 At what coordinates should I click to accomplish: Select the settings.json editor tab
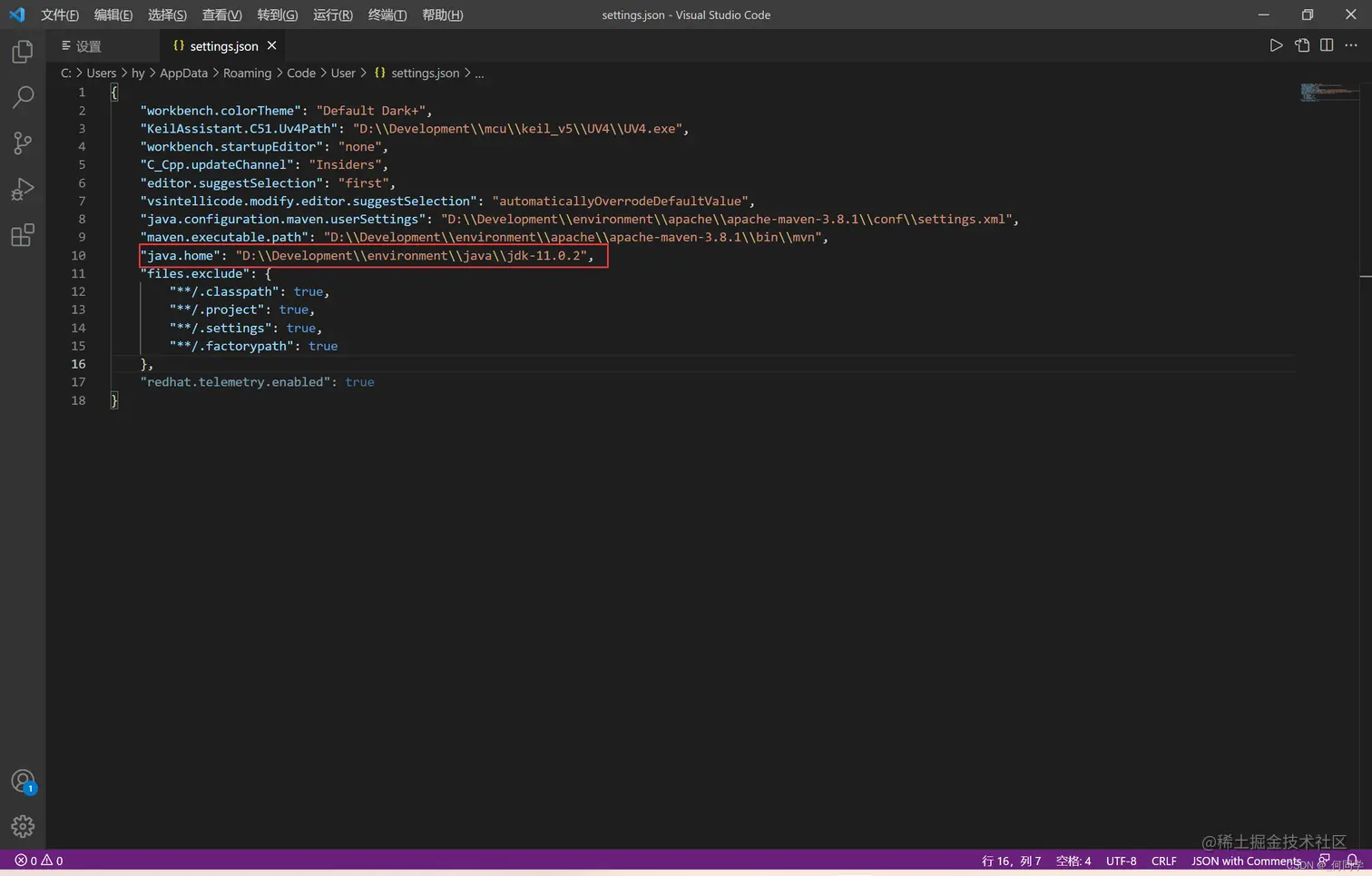[x=223, y=46]
